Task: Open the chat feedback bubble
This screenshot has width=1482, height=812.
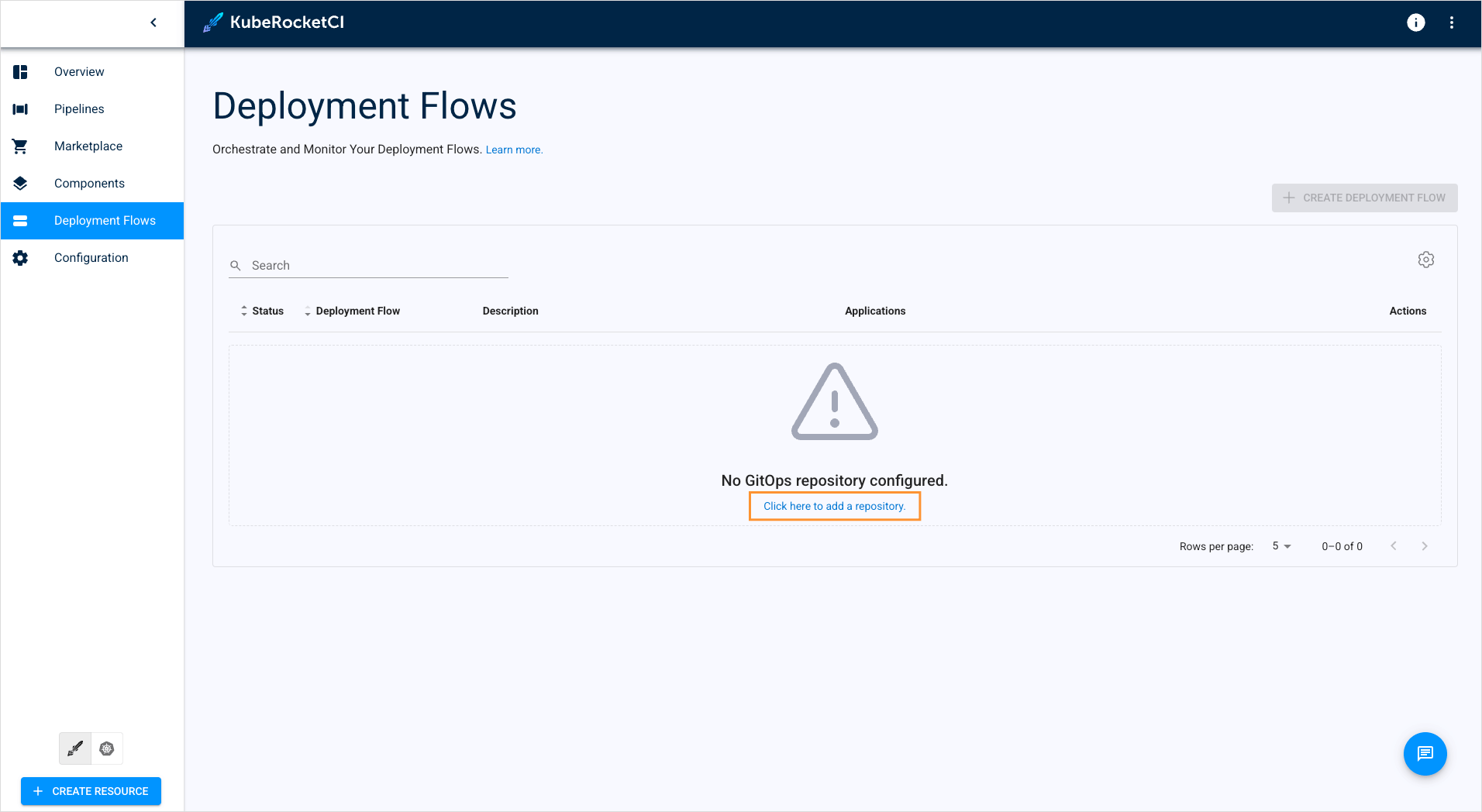Action: tap(1425, 753)
